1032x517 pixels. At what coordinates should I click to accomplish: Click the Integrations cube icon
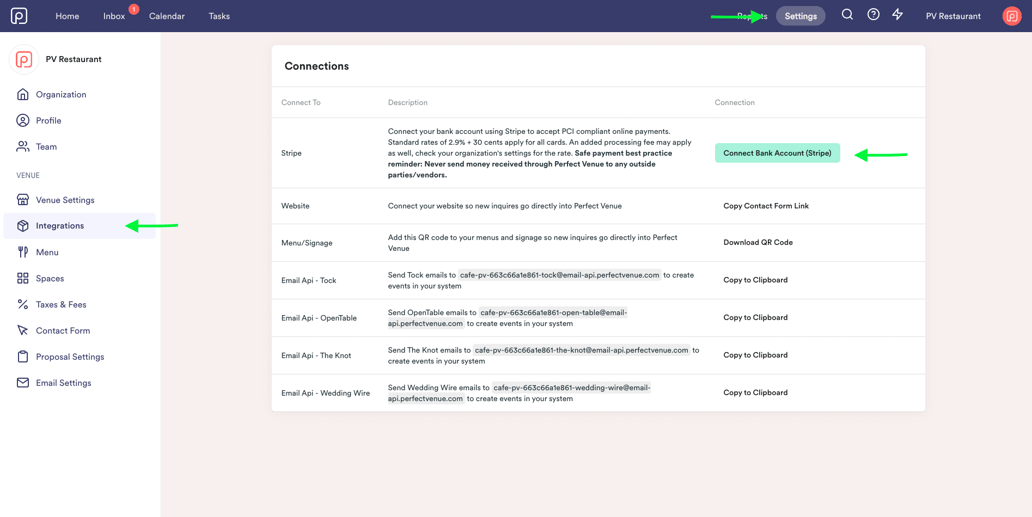pyautogui.click(x=23, y=226)
